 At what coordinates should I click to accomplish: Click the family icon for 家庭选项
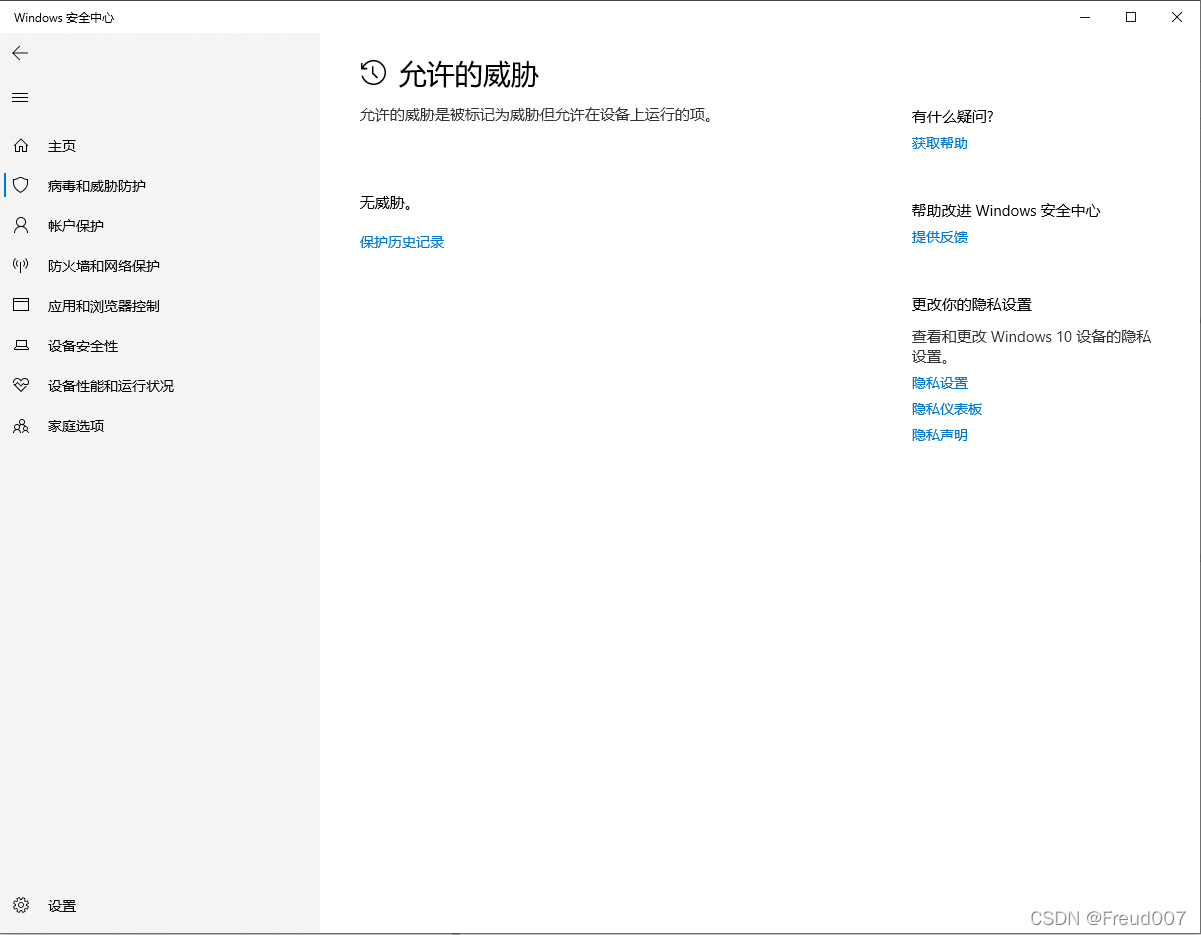click(21, 426)
